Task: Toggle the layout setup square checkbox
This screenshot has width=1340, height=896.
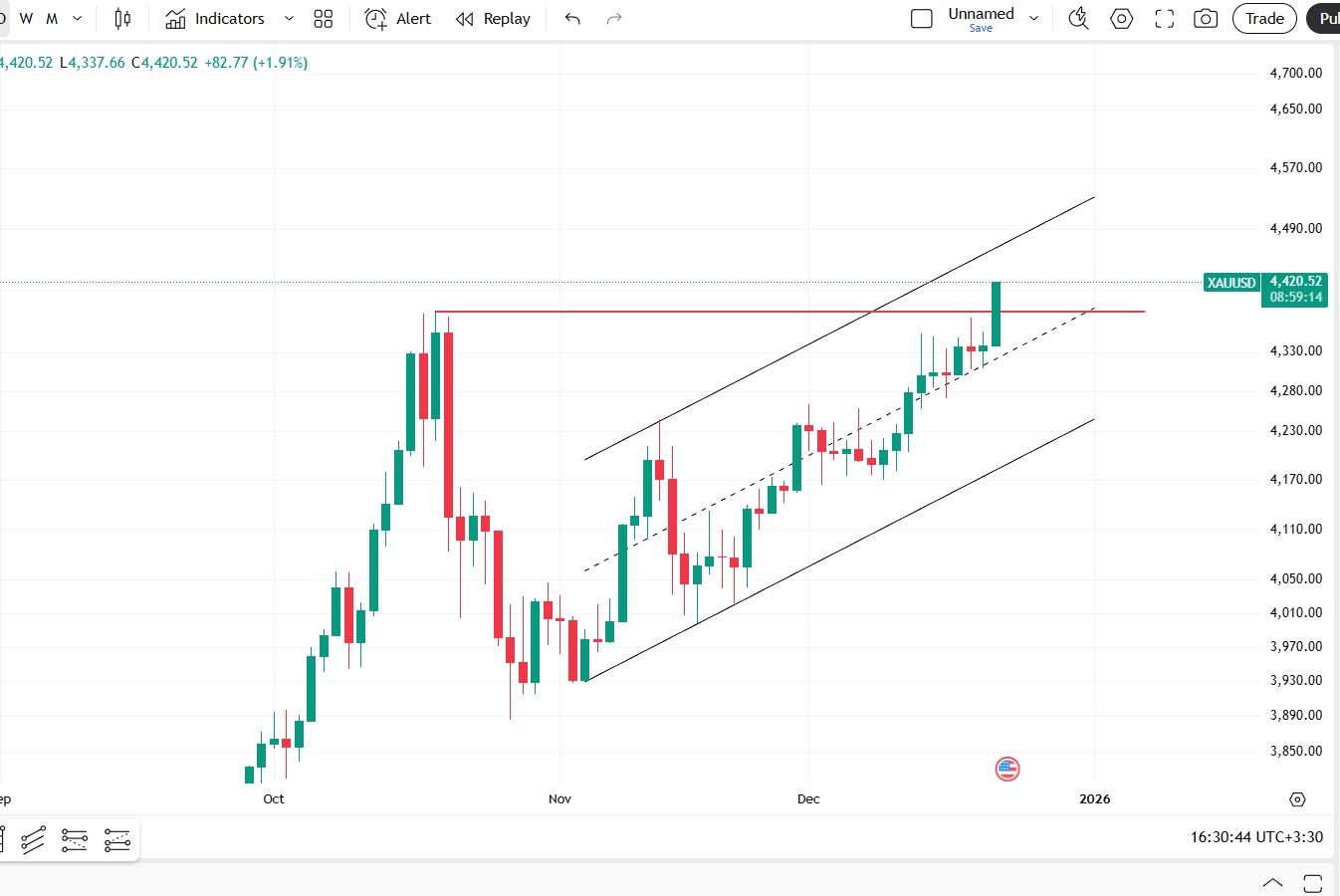Action: point(922,19)
